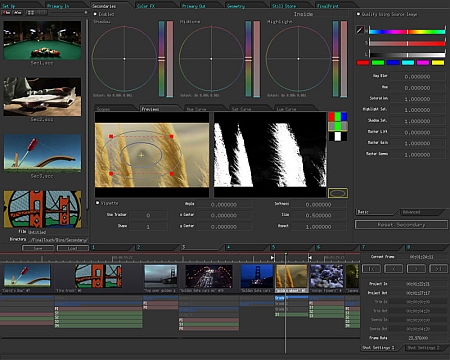Screen dimensions: 450x360
Task: Click the Hue qualifier range slider
Action: point(407,32)
